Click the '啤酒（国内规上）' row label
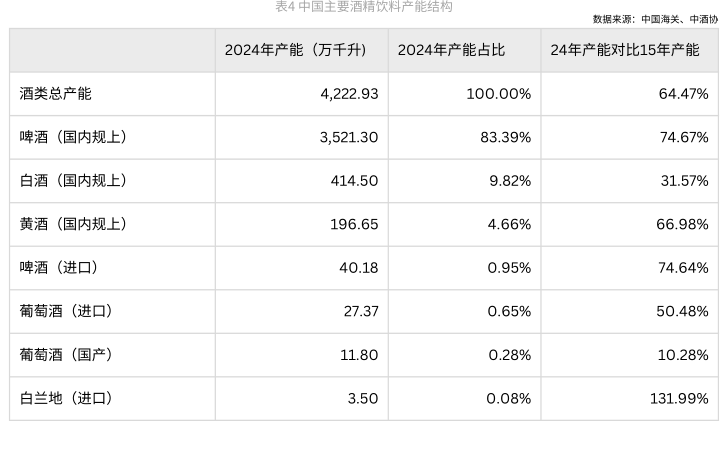 pyautogui.click(x=74, y=137)
